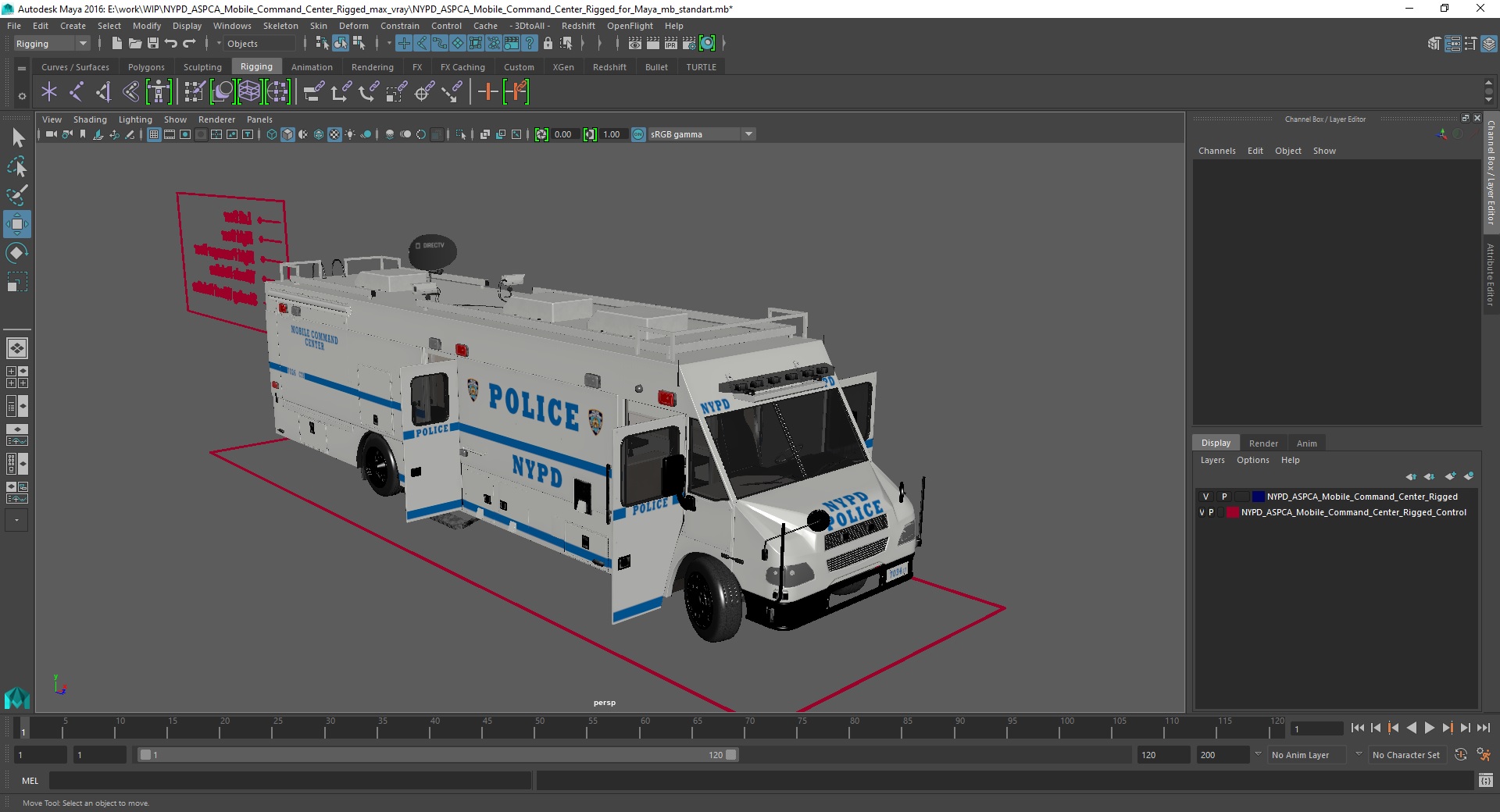Redo the last action
Viewport: 1500px width, 812px height.
click(189, 44)
